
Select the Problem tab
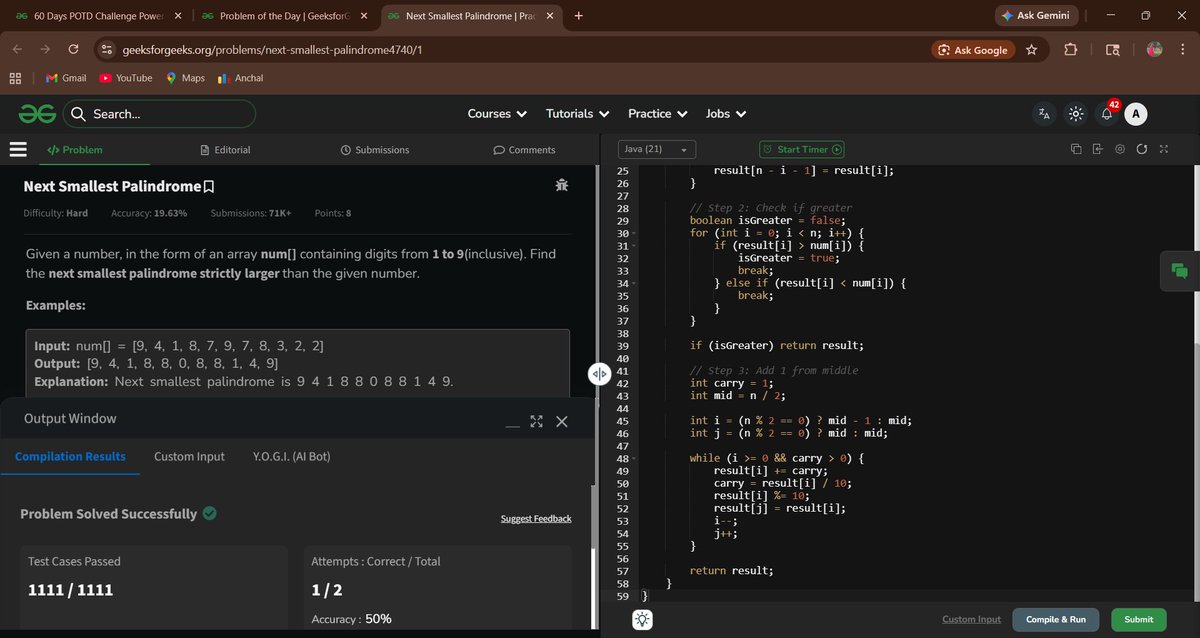tap(75, 150)
